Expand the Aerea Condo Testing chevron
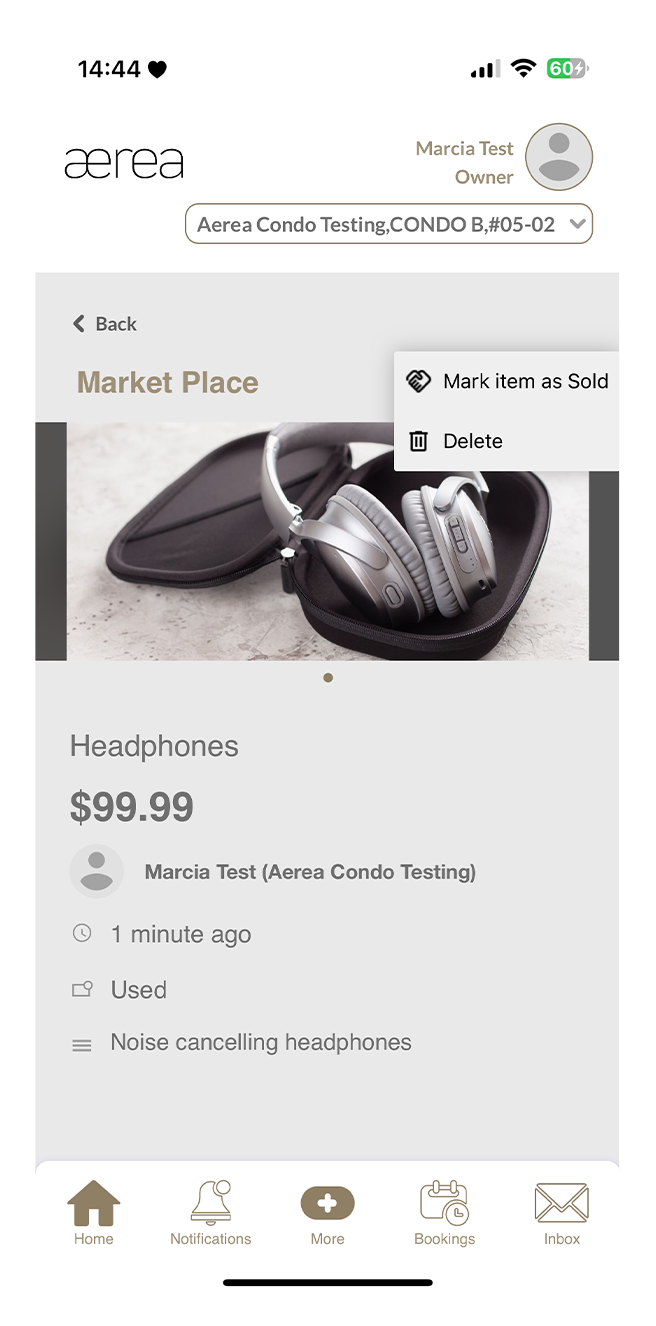656x1326 pixels. [578, 223]
